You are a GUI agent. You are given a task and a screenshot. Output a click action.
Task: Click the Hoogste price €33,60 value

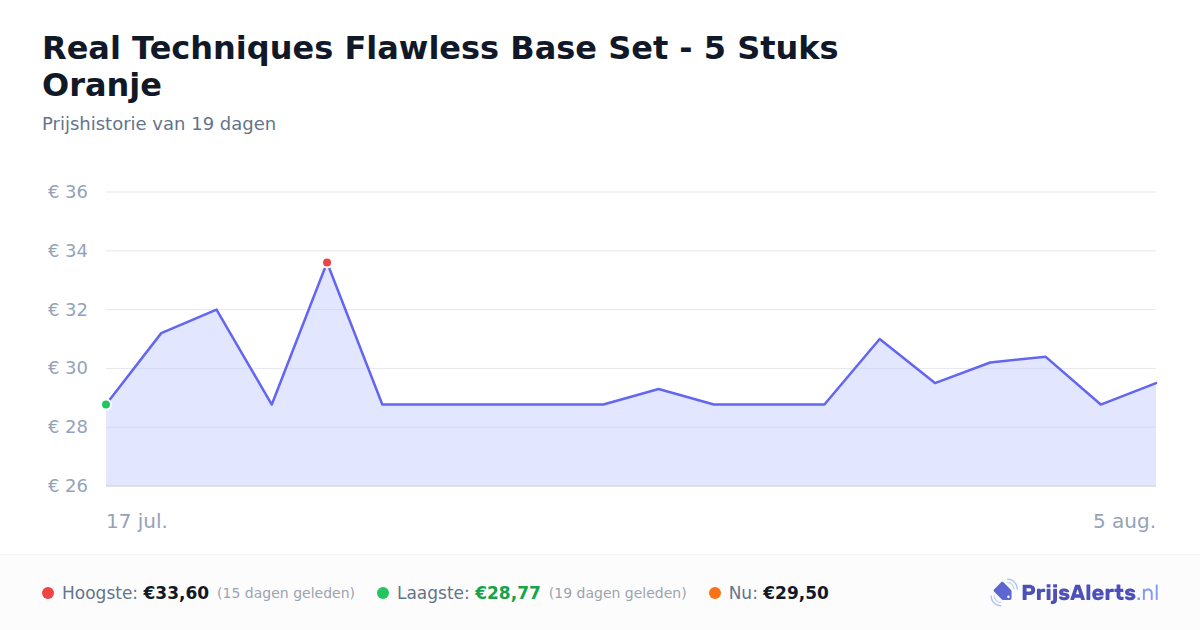[176, 593]
